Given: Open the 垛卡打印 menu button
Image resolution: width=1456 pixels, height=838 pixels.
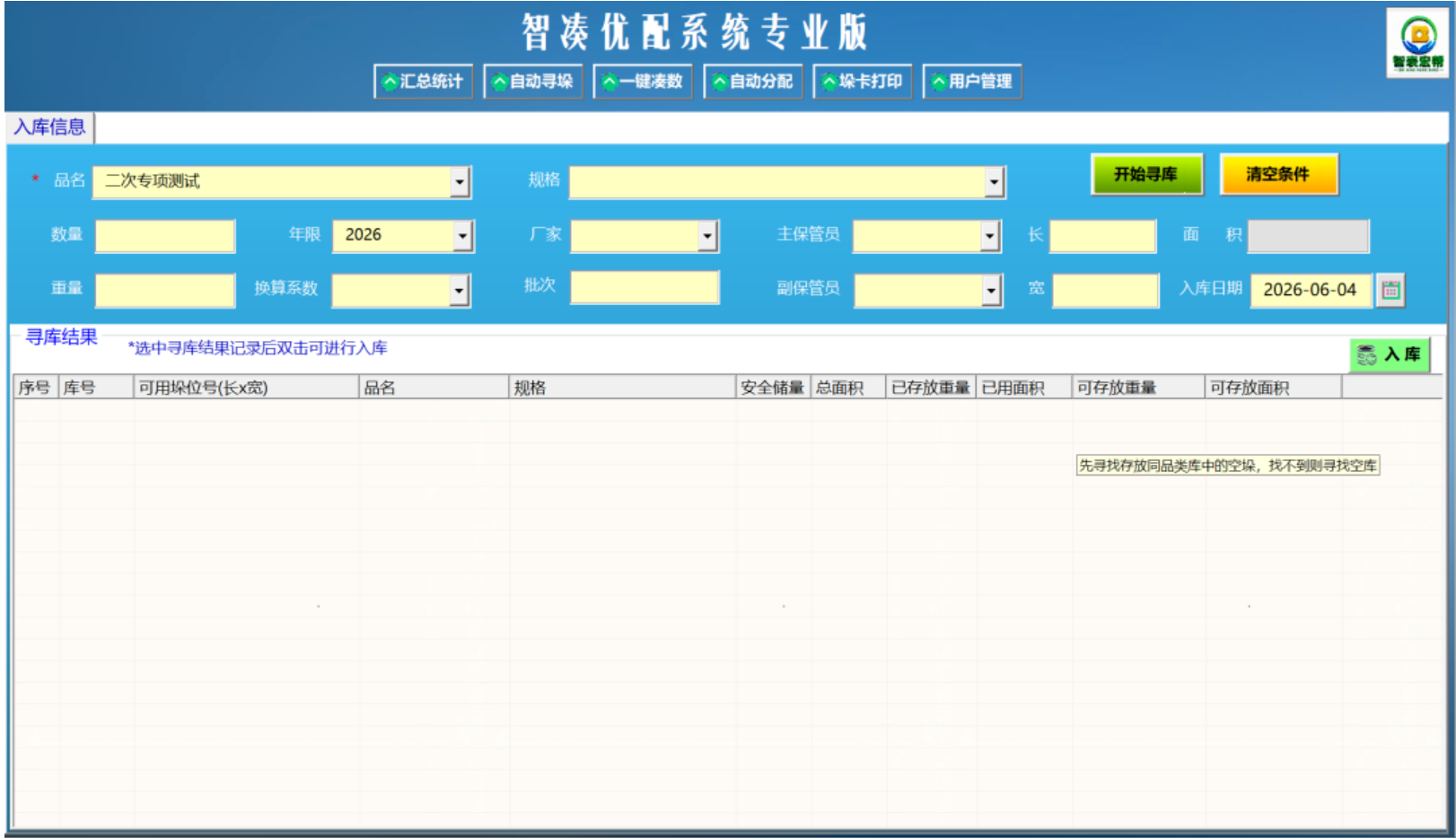Looking at the screenshot, I should tap(863, 82).
